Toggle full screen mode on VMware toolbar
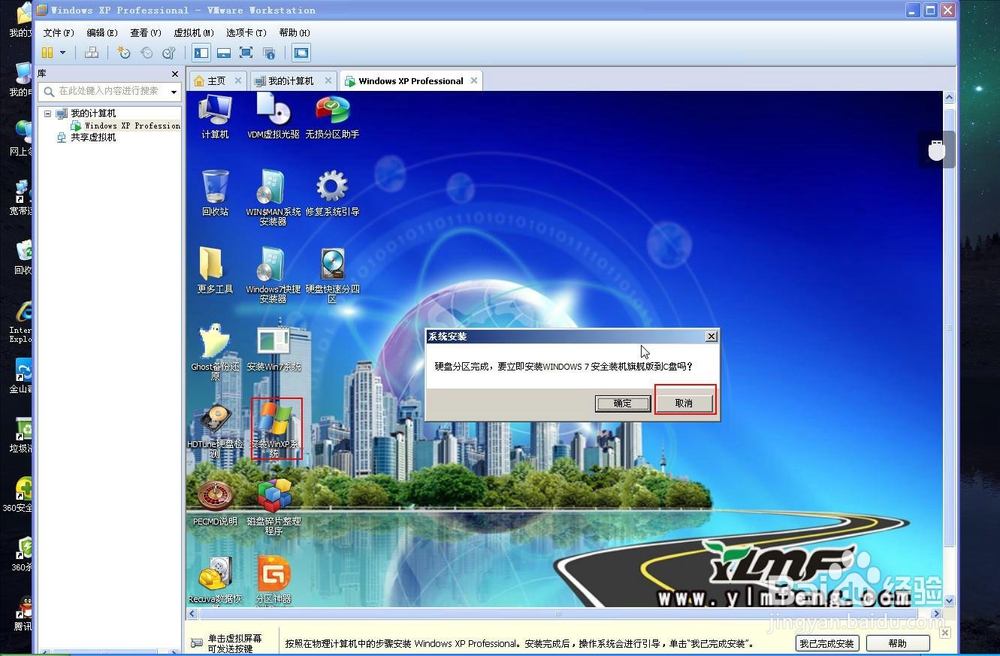Screen dimensions: 1000x656 [x=245, y=53]
